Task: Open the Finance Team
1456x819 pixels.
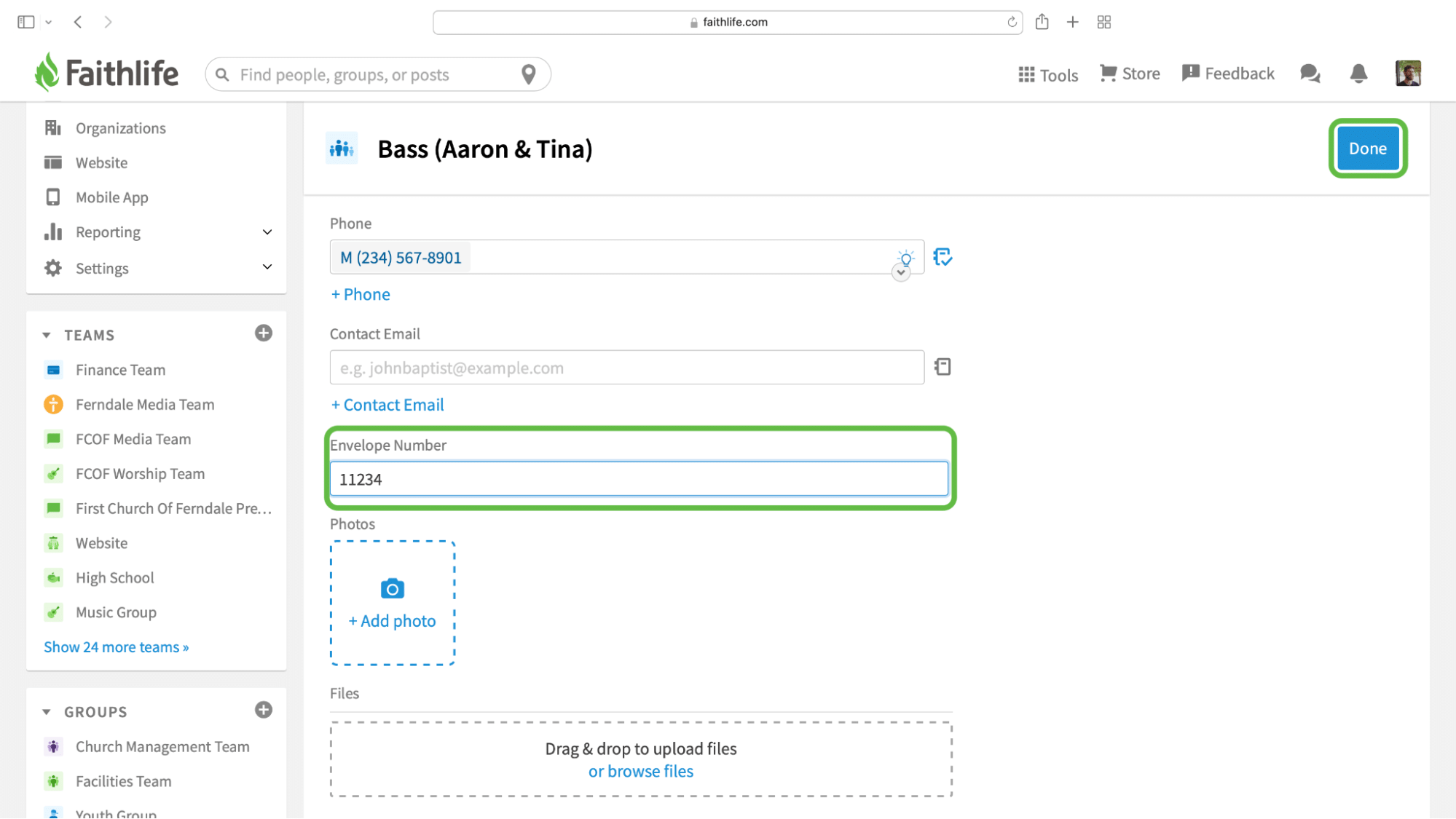Action: tap(120, 370)
